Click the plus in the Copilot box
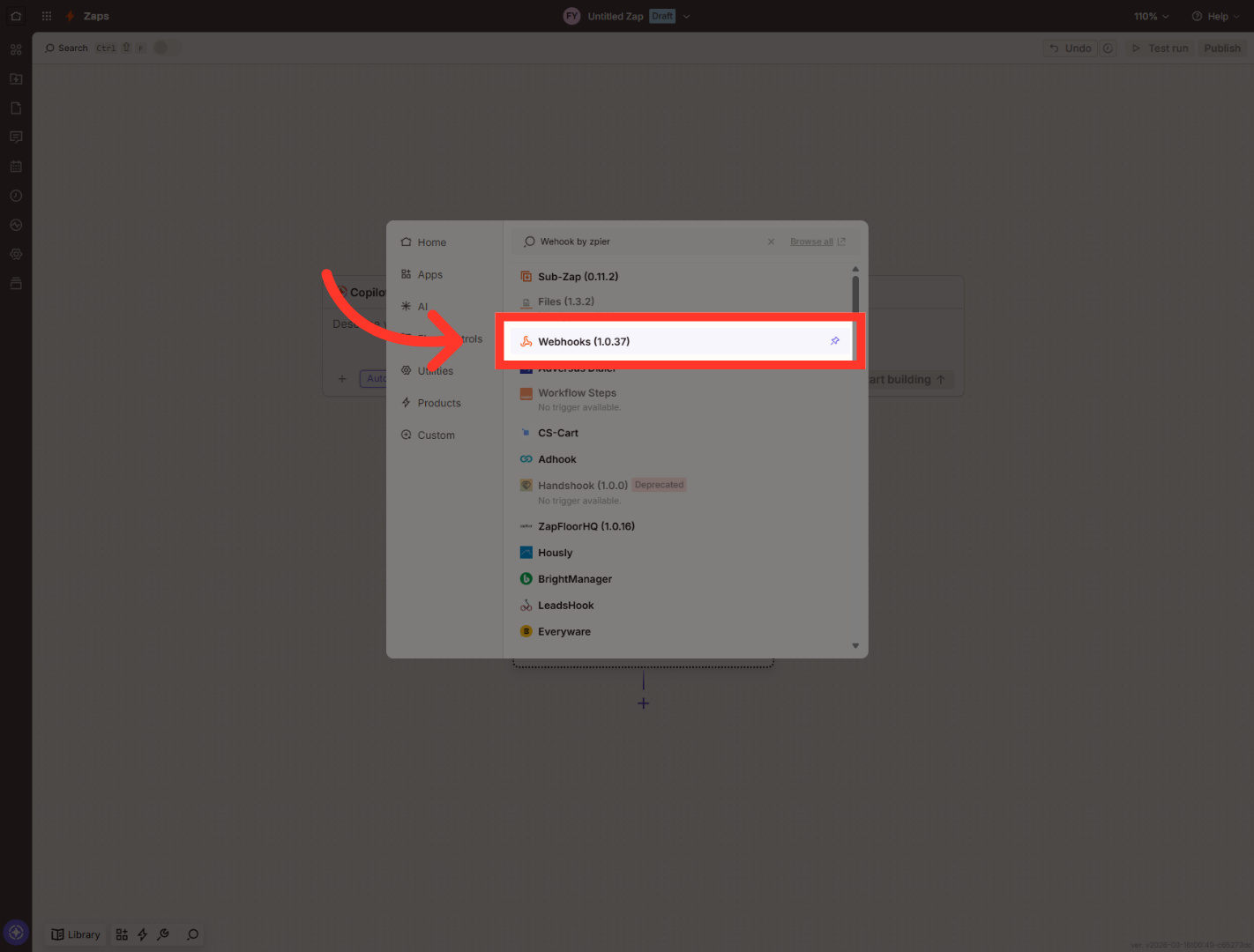Screen dimensions: 1254x952 point(342,379)
